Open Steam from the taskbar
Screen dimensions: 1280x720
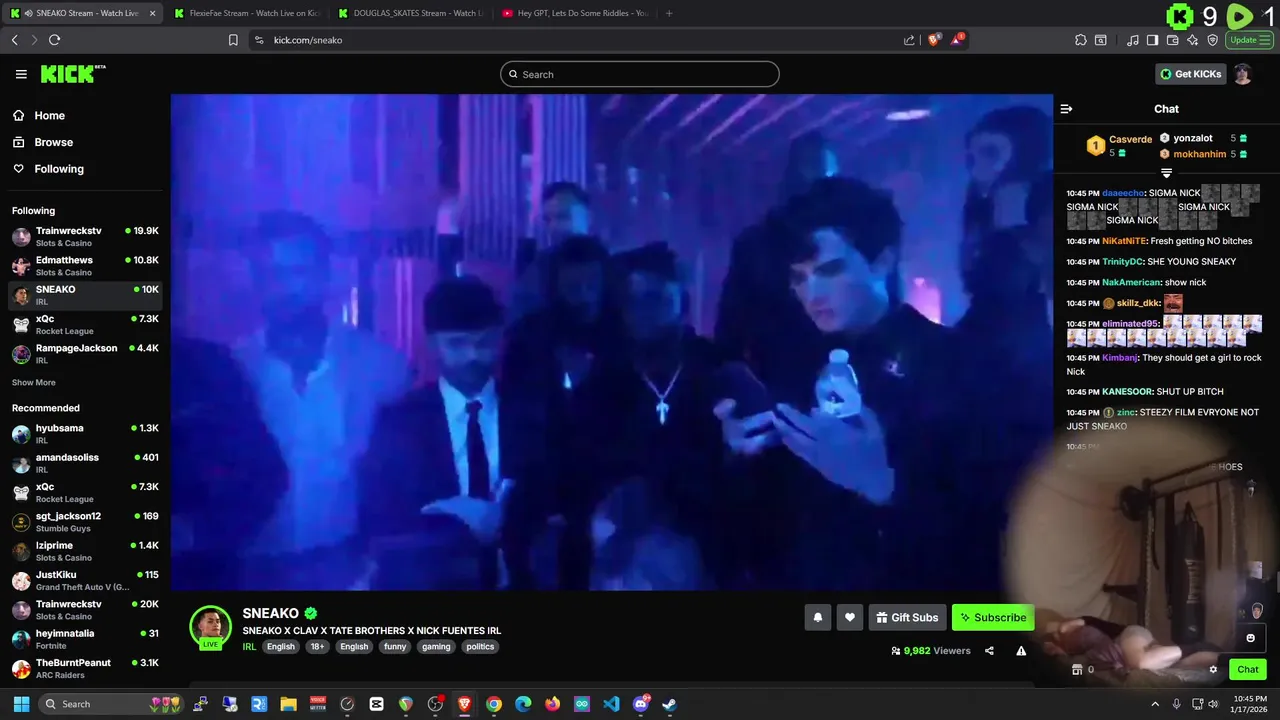pyautogui.click(x=670, y=704)
